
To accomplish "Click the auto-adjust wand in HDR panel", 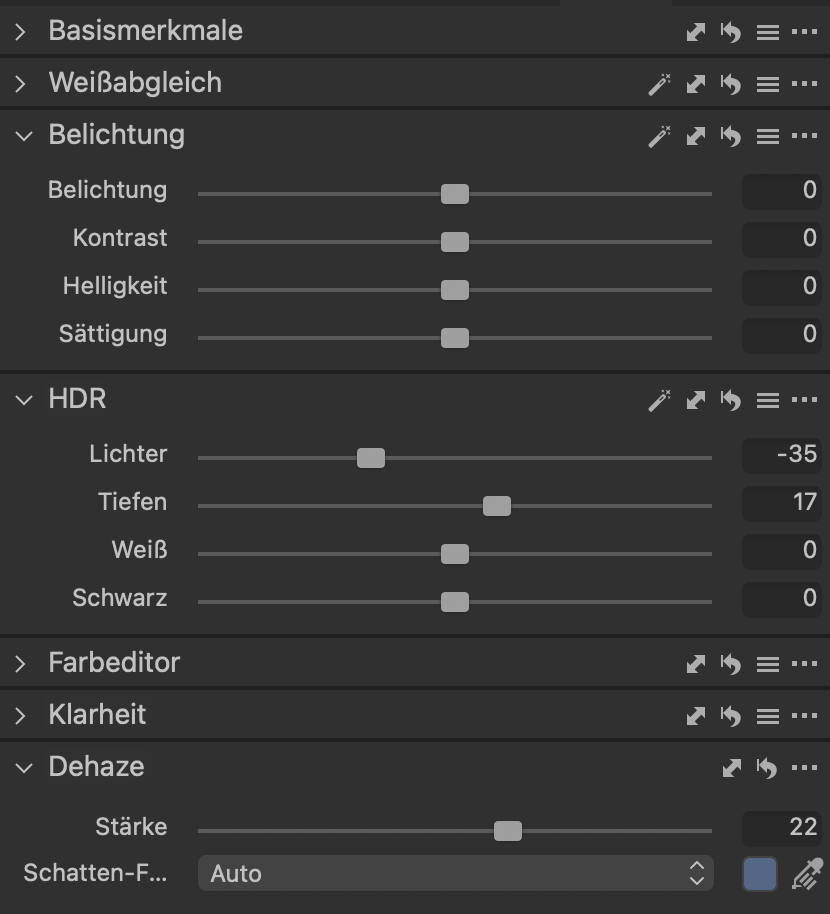I will point(659,401).
